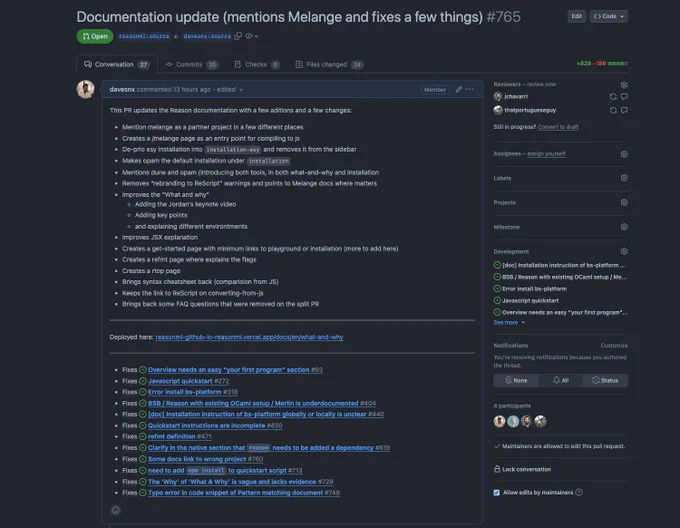Click the fourth participant avatar
Image resolution: width=680 pixels, height=528 pixels.
540,421
